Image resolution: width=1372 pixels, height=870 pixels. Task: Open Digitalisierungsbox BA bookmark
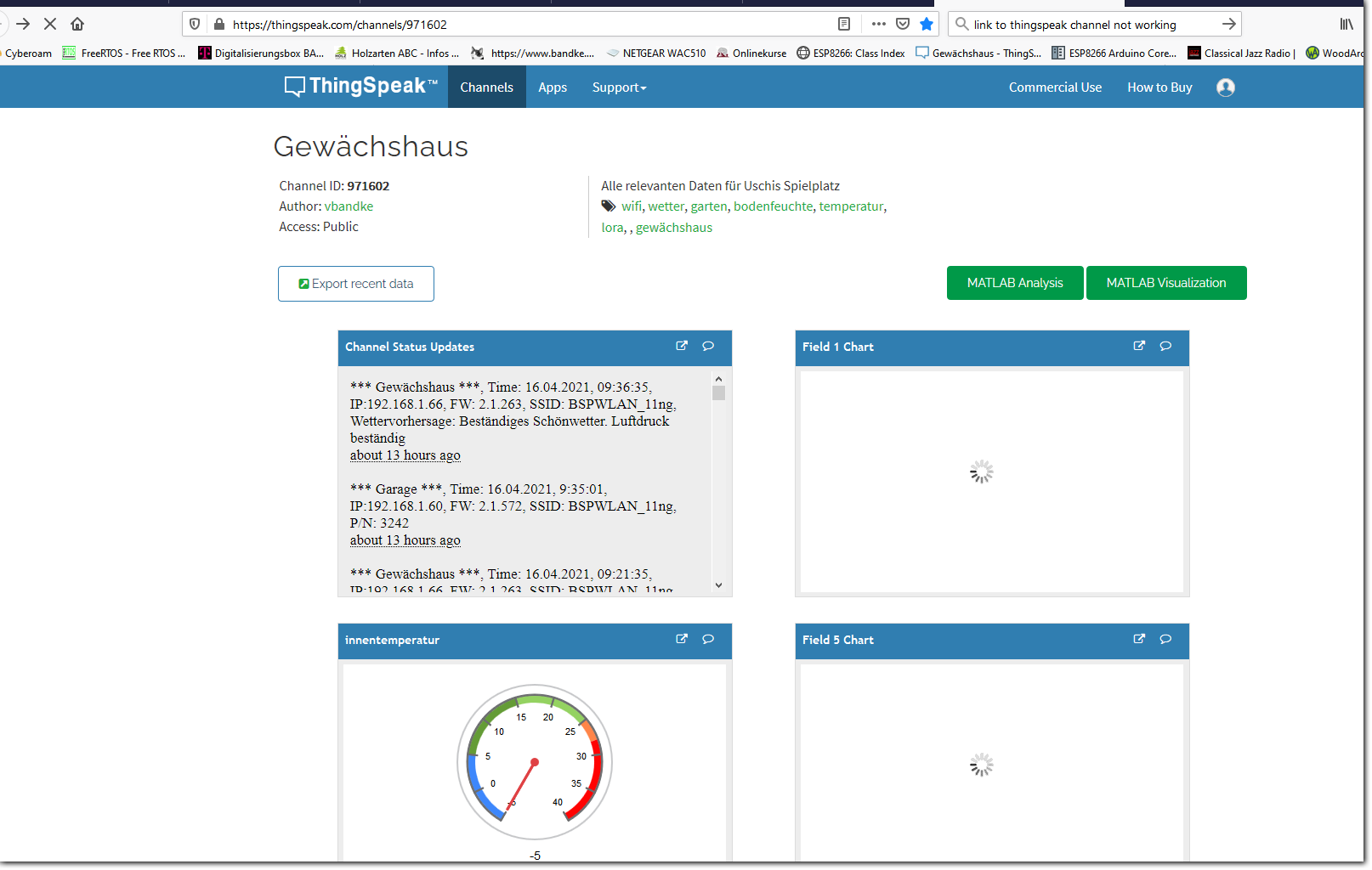point(261,53)
